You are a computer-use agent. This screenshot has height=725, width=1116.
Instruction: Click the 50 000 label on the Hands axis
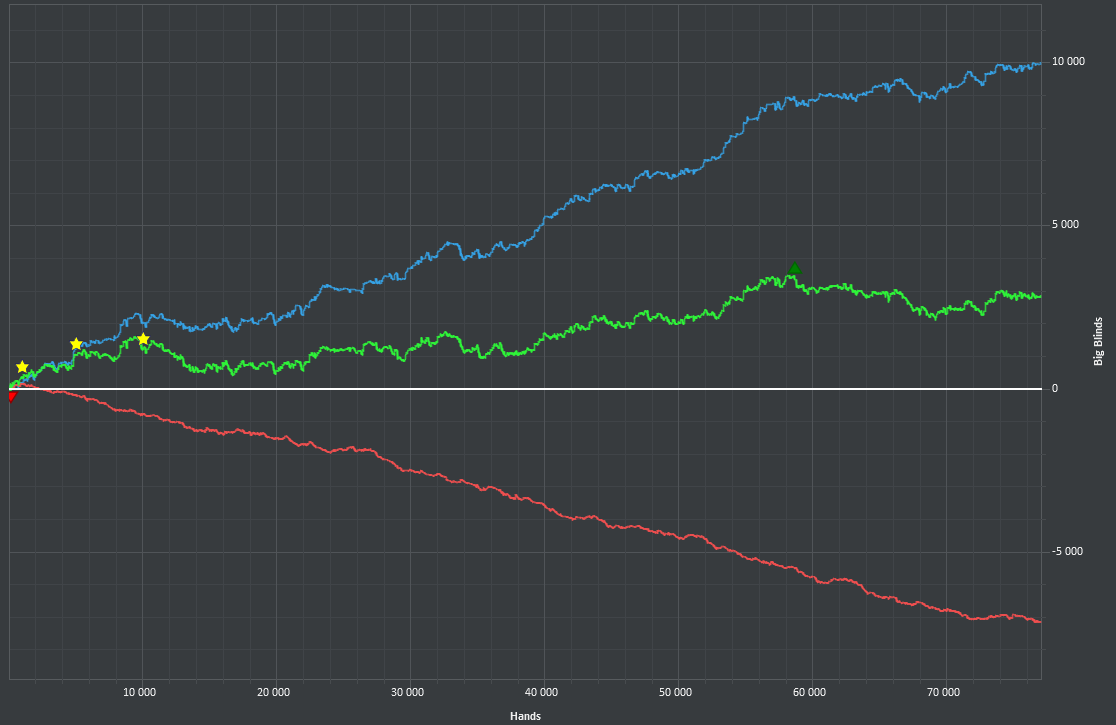pos(675,692)
